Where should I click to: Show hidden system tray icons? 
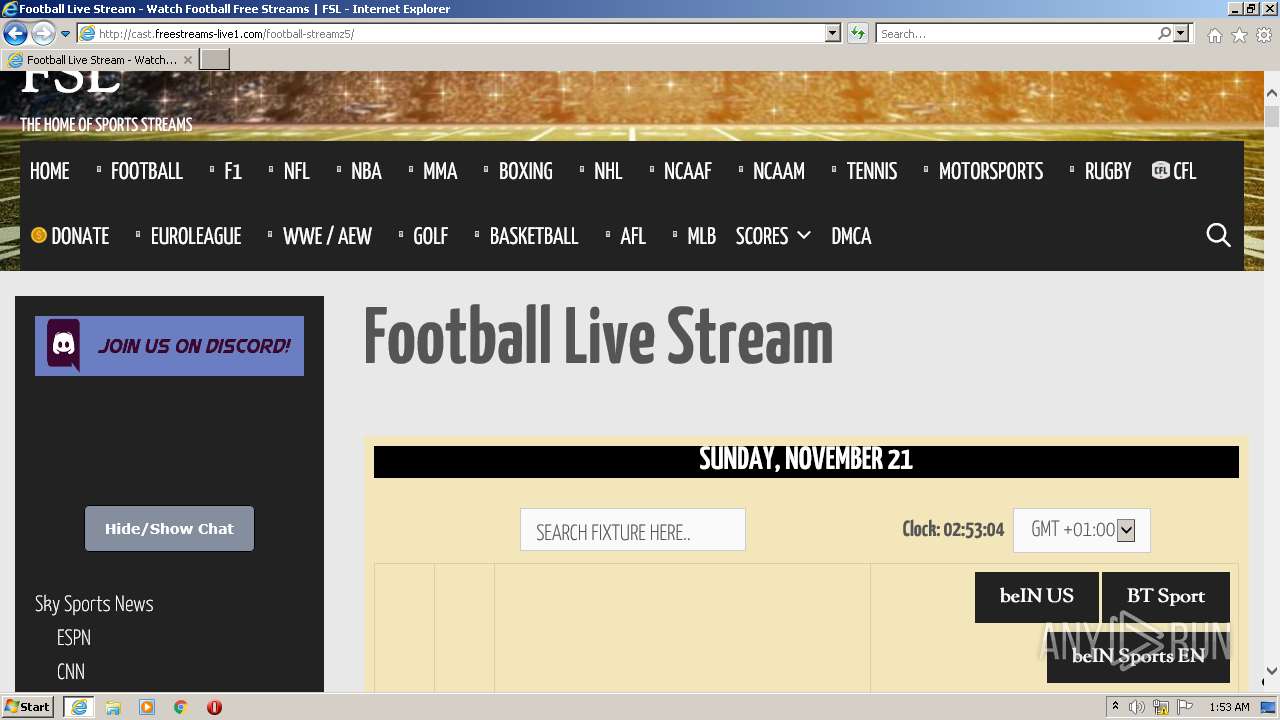(x=1115, y=707)
